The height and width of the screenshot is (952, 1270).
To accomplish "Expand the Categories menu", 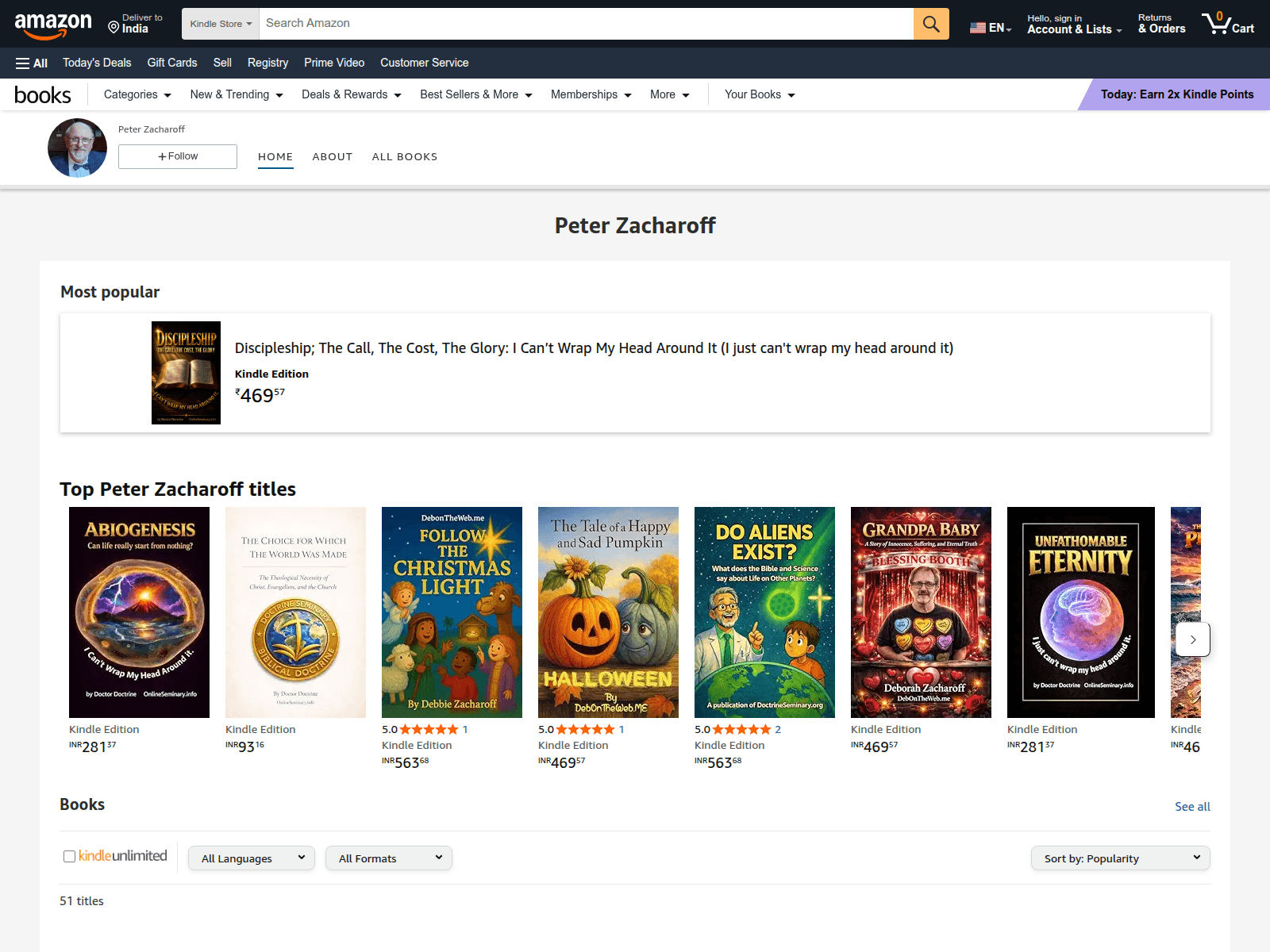I will (x=137, y=94).
